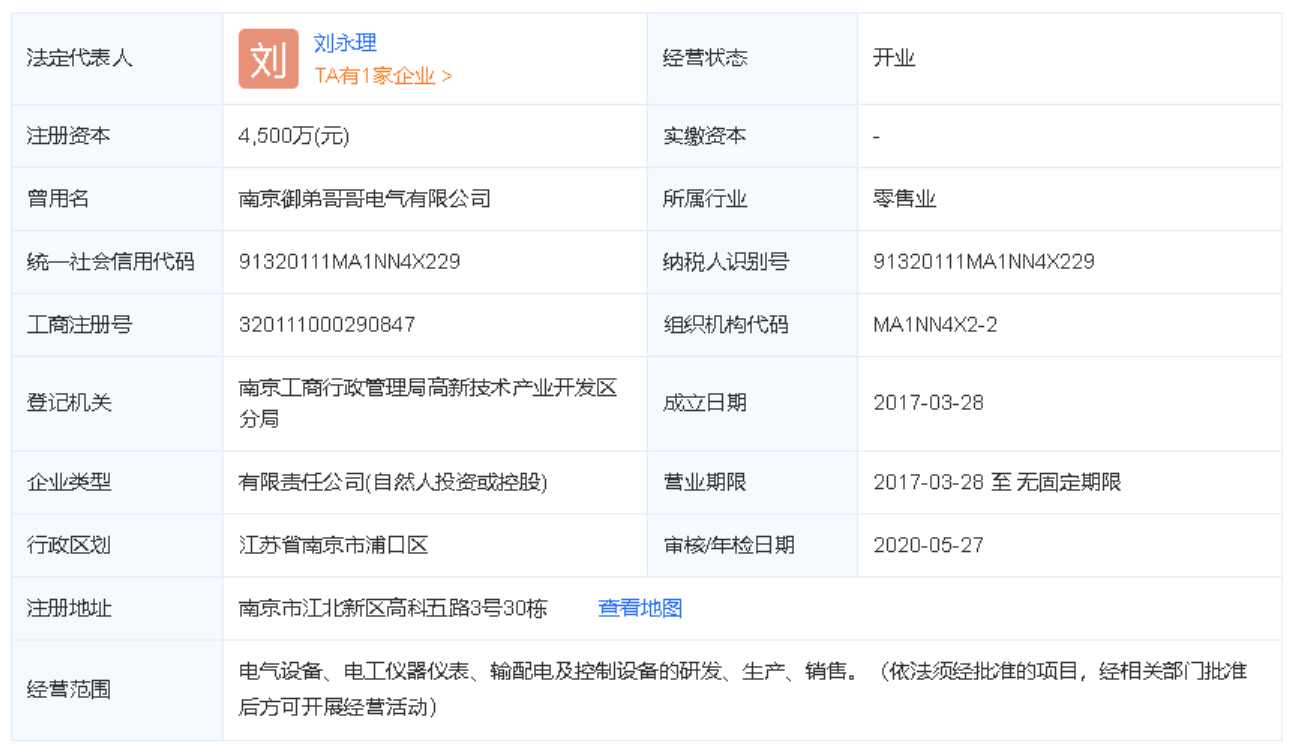The height and width of the screenshot is (754, 1298).
Task: Click the 开业 business status value
Action: tap(894, 58)
